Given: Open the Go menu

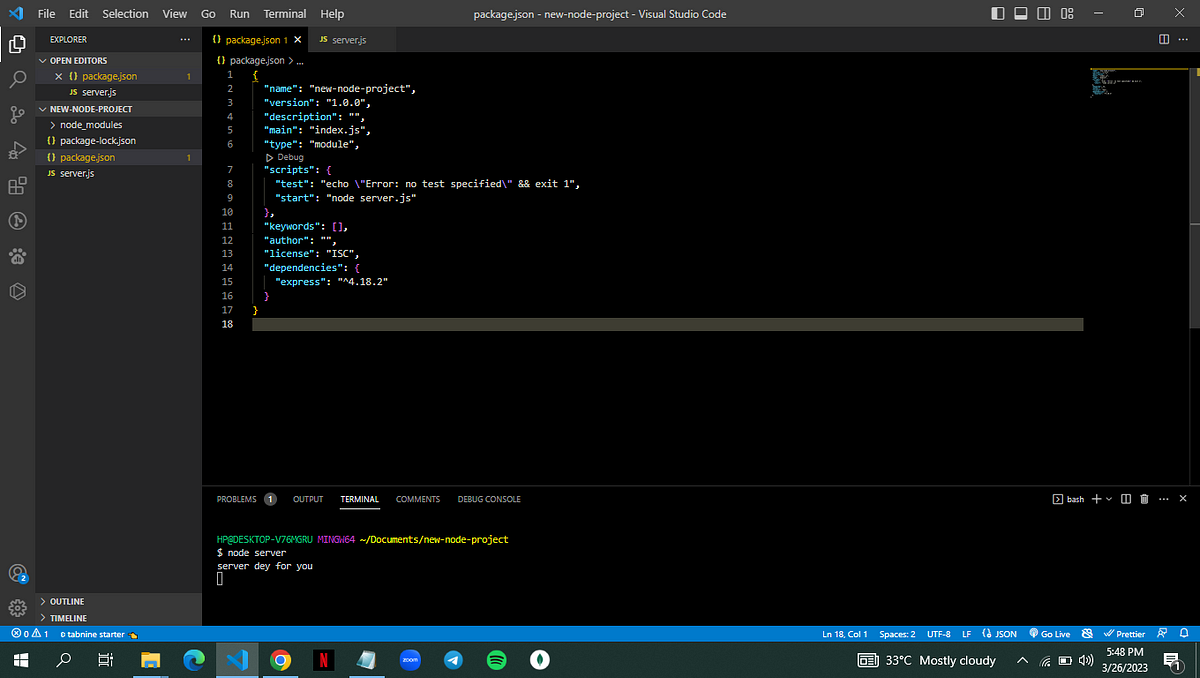Looking at the screenshot, I should point(208,14).
